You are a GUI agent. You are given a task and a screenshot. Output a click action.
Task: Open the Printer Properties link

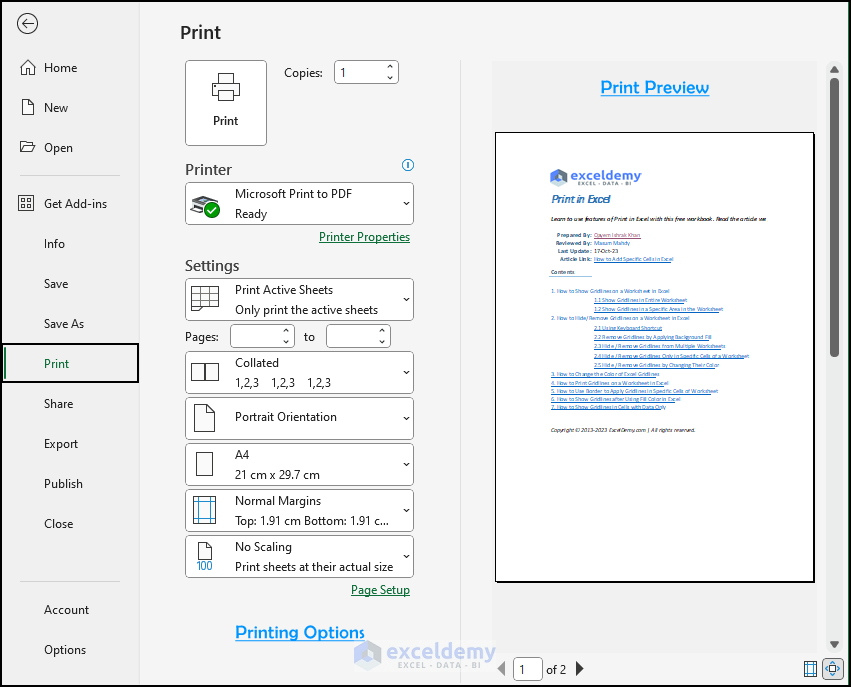(x=364, y=237)
